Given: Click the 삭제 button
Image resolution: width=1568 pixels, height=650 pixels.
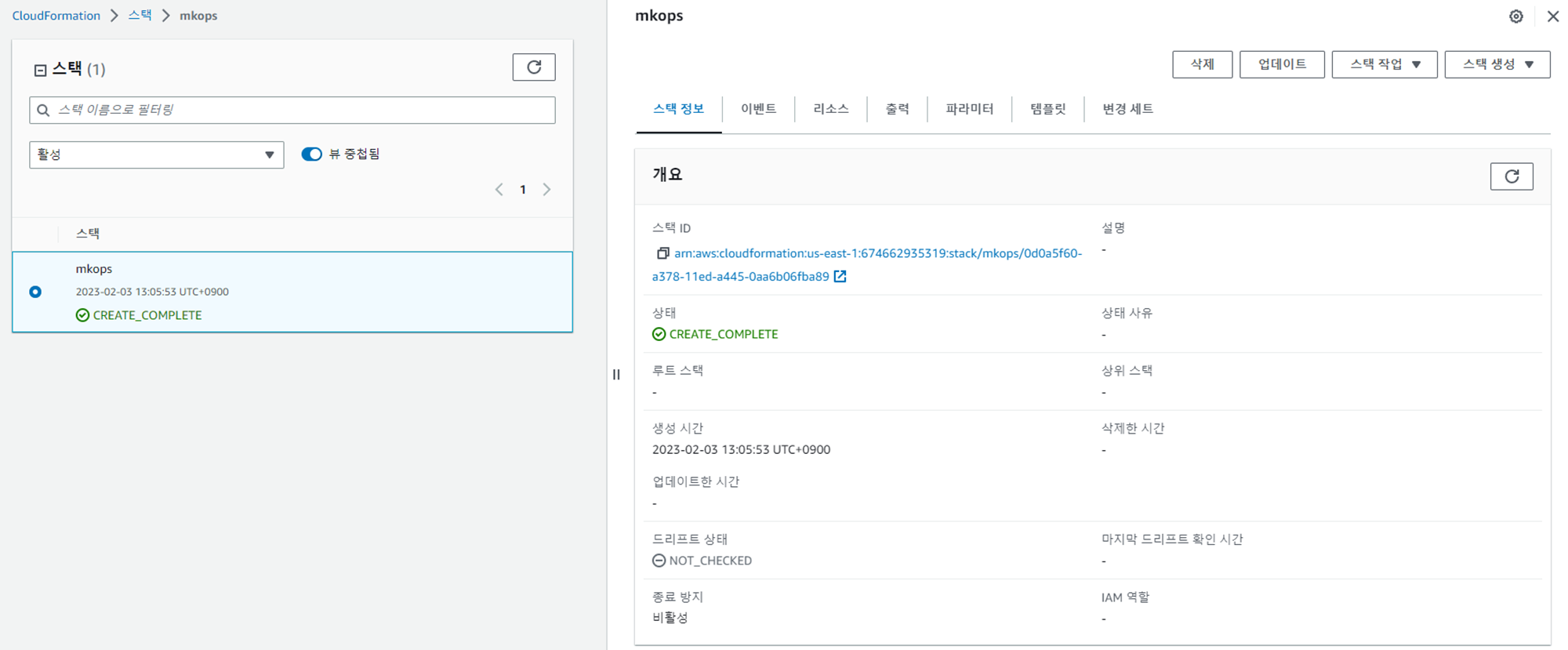Looking at the screenshot, I should (1203, 64).
